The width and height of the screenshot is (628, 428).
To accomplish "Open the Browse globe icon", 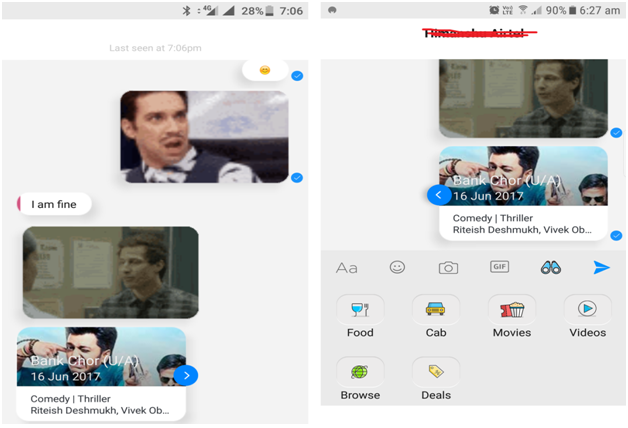I will pos(360,372).
